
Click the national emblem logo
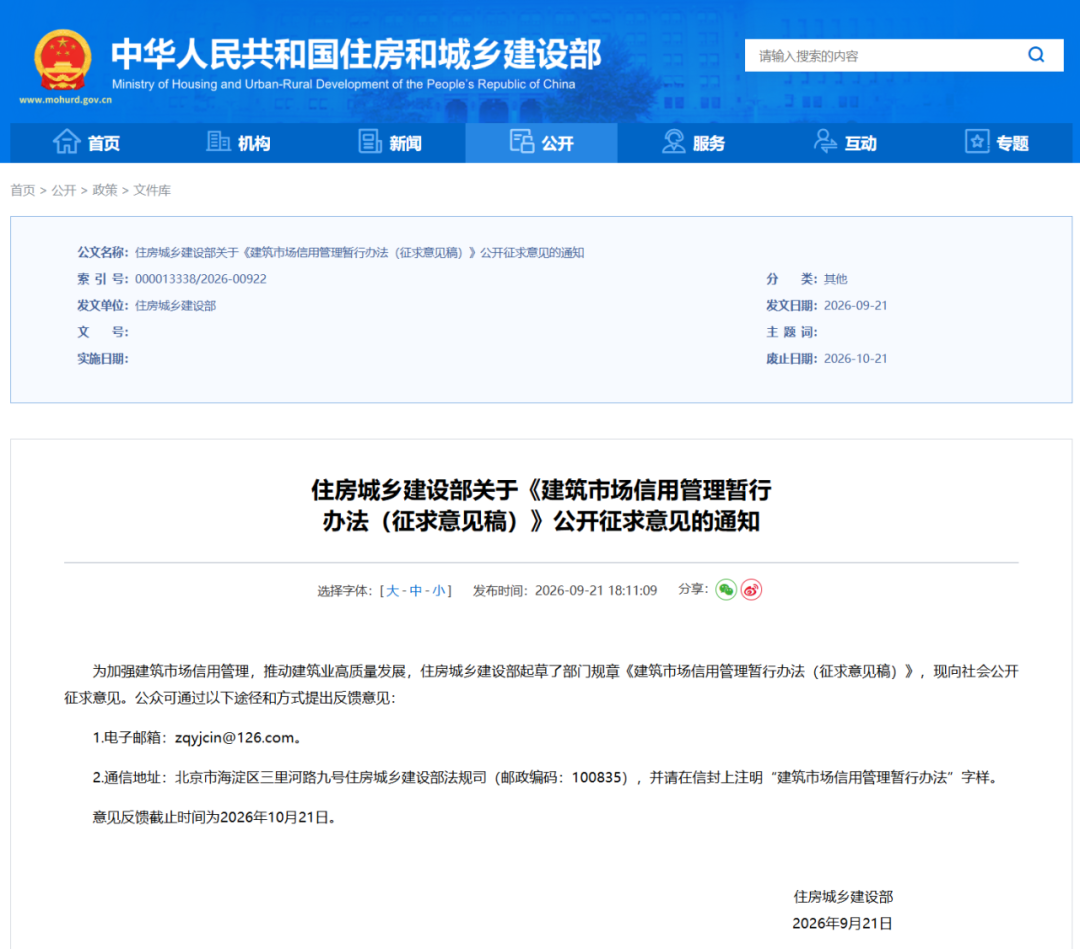pos(63,60)
